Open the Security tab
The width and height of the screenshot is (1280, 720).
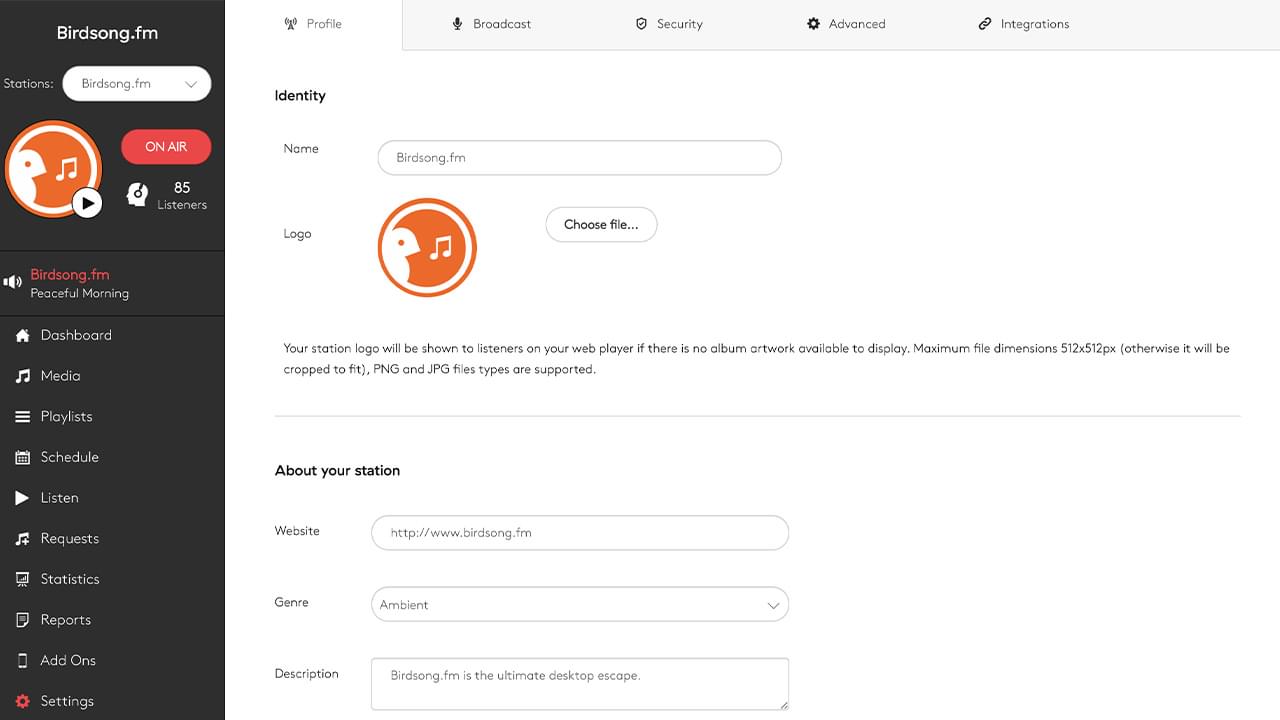click(x=669, y=23)
